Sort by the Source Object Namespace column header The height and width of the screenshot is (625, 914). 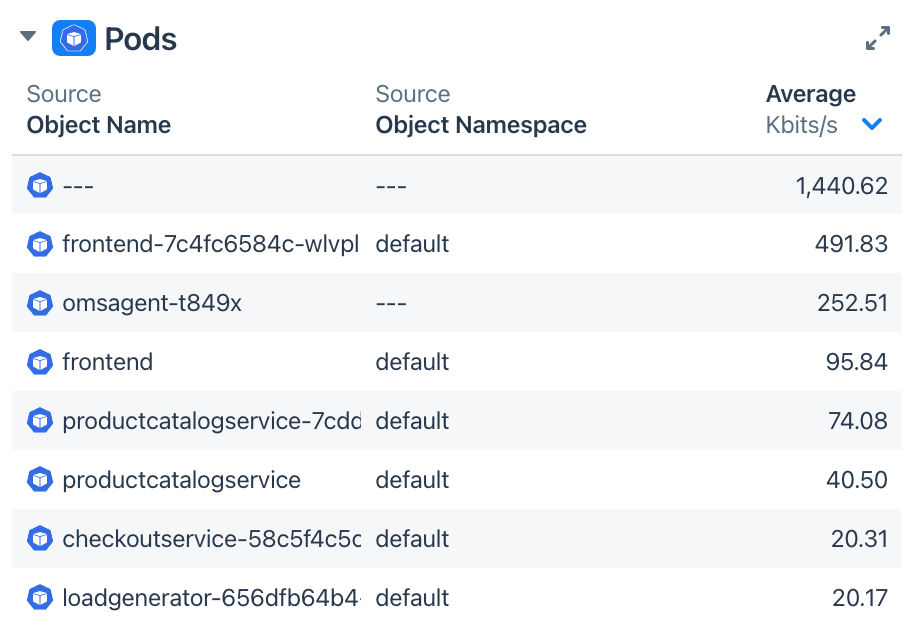481,110
